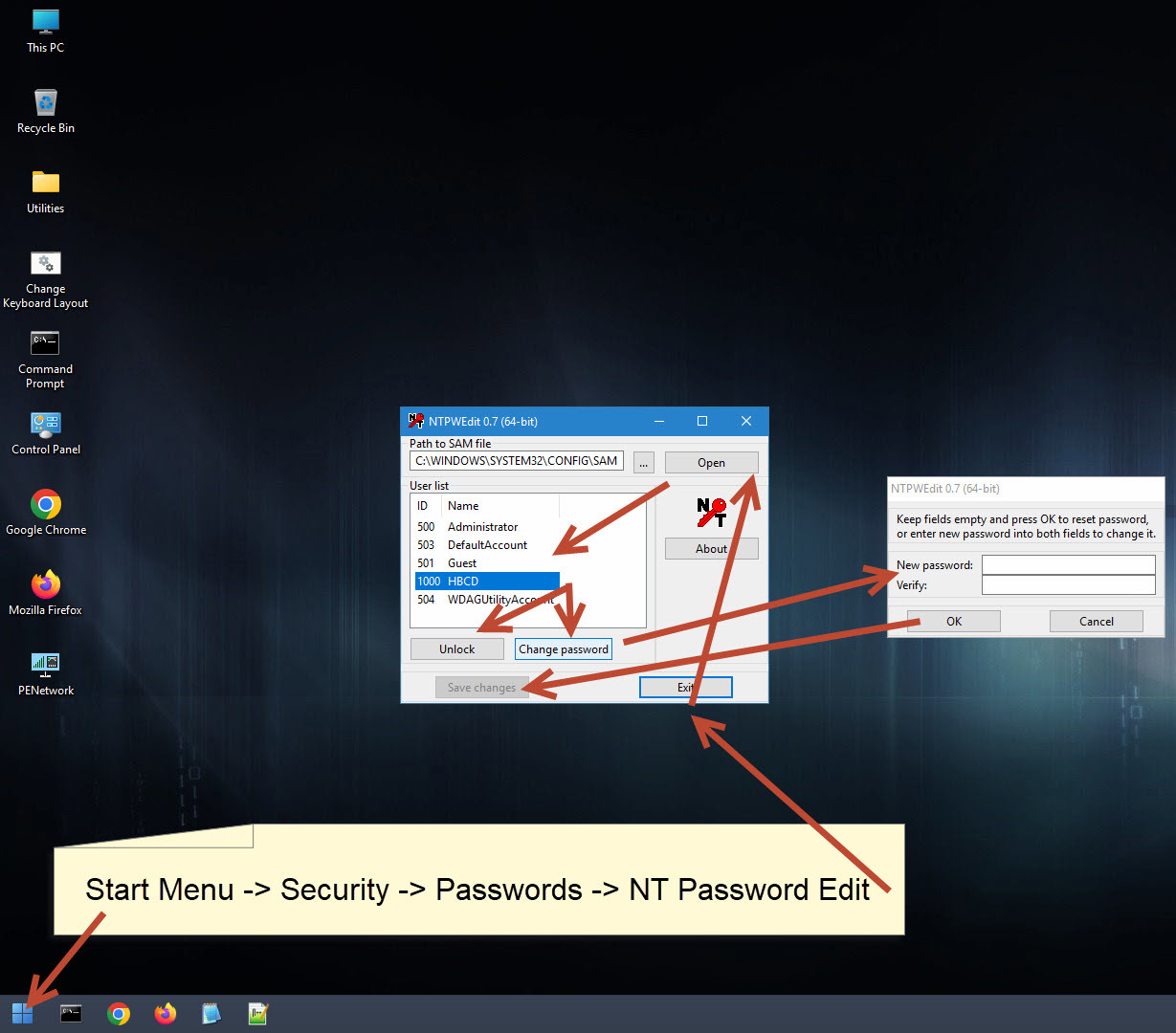Open Command Prompt from the taskbar
The image size is (1176, 1033).
pyautogui.click(x=71, y=1014)
